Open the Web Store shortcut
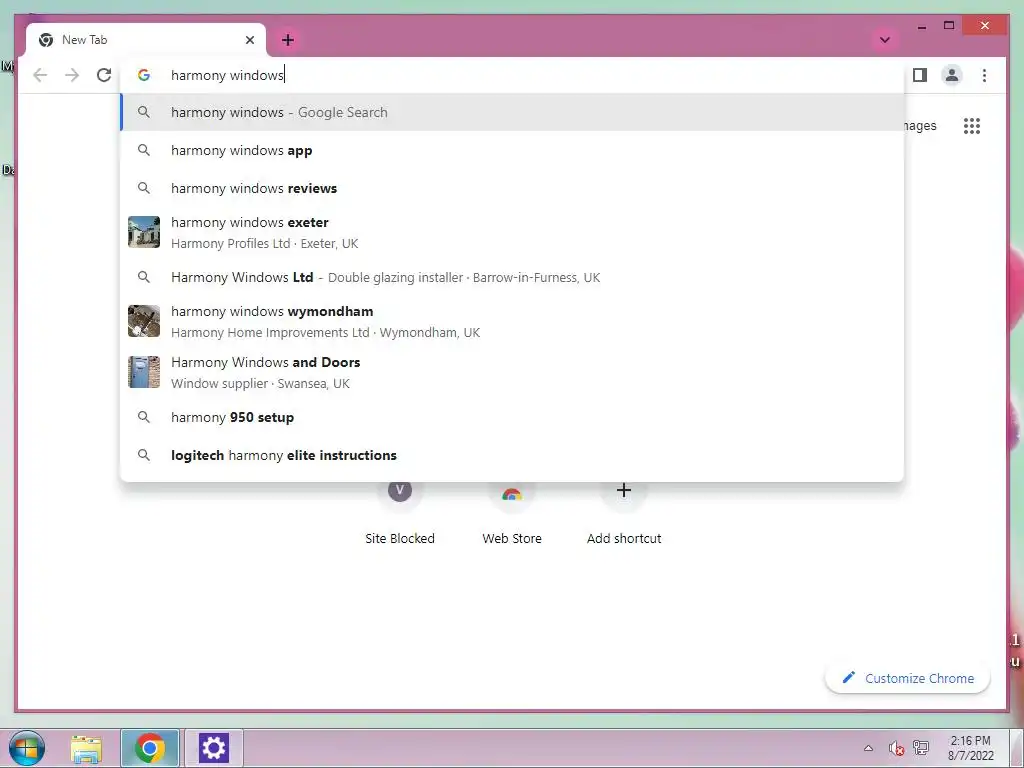 click(512, 513)
